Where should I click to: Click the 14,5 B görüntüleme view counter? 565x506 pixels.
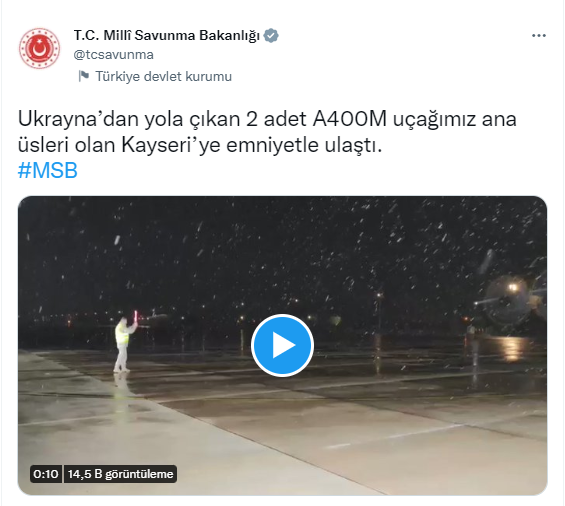click(x=120, y=474)
